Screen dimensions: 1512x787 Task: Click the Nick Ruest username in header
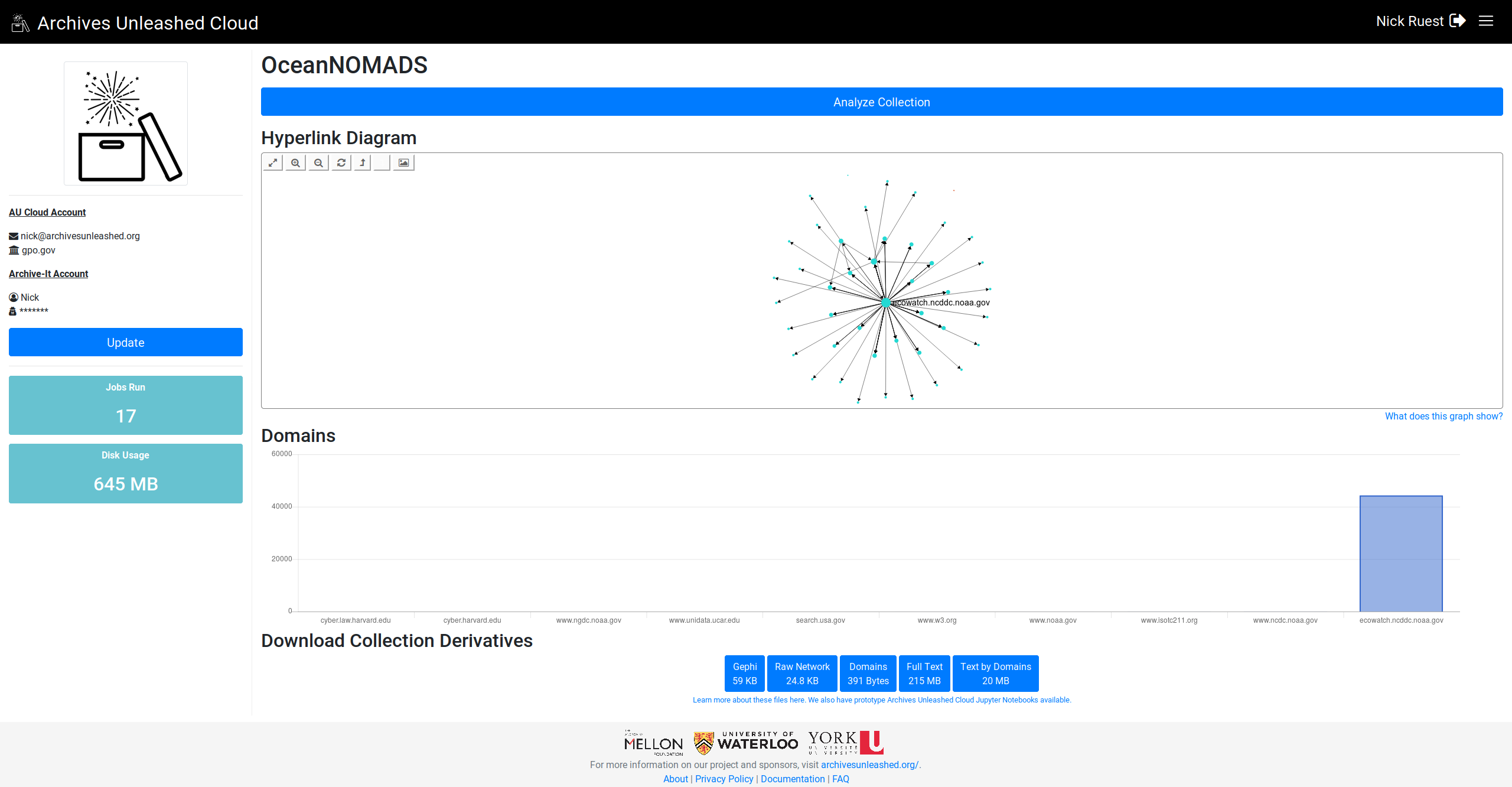[1409, 21]
